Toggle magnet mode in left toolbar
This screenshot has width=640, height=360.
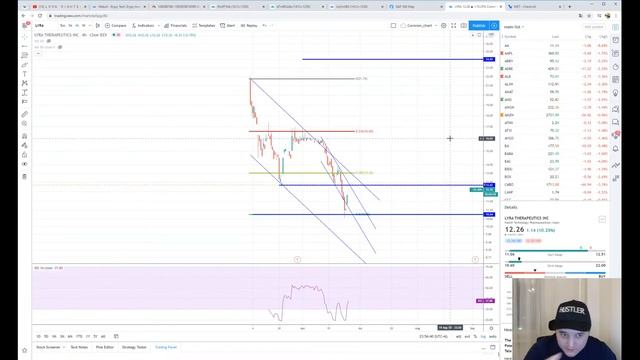tap(25, 136)
